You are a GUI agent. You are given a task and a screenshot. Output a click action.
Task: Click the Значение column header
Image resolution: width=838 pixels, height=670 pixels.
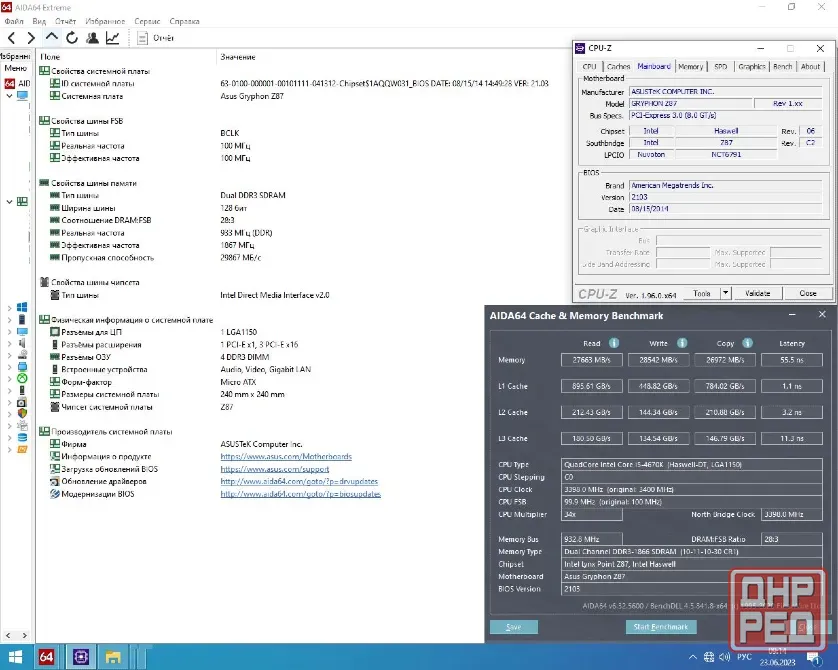(x=238, y=57)
